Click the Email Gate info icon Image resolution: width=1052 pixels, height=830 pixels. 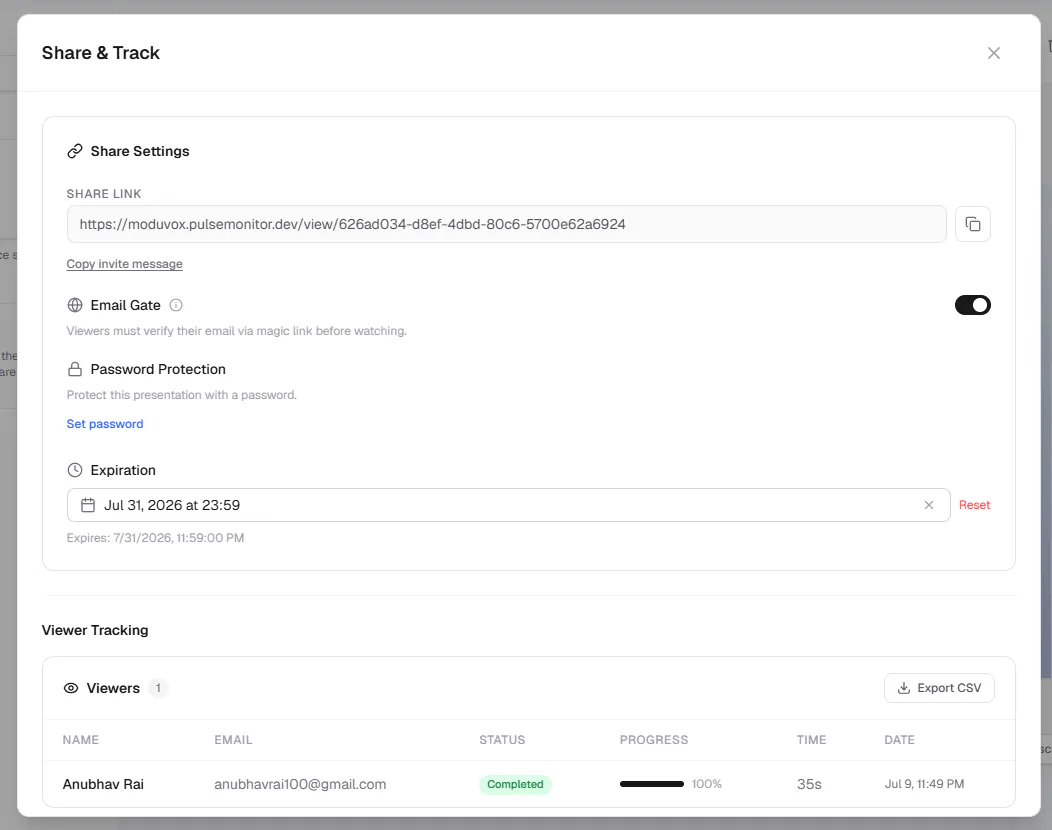(176, 305)
